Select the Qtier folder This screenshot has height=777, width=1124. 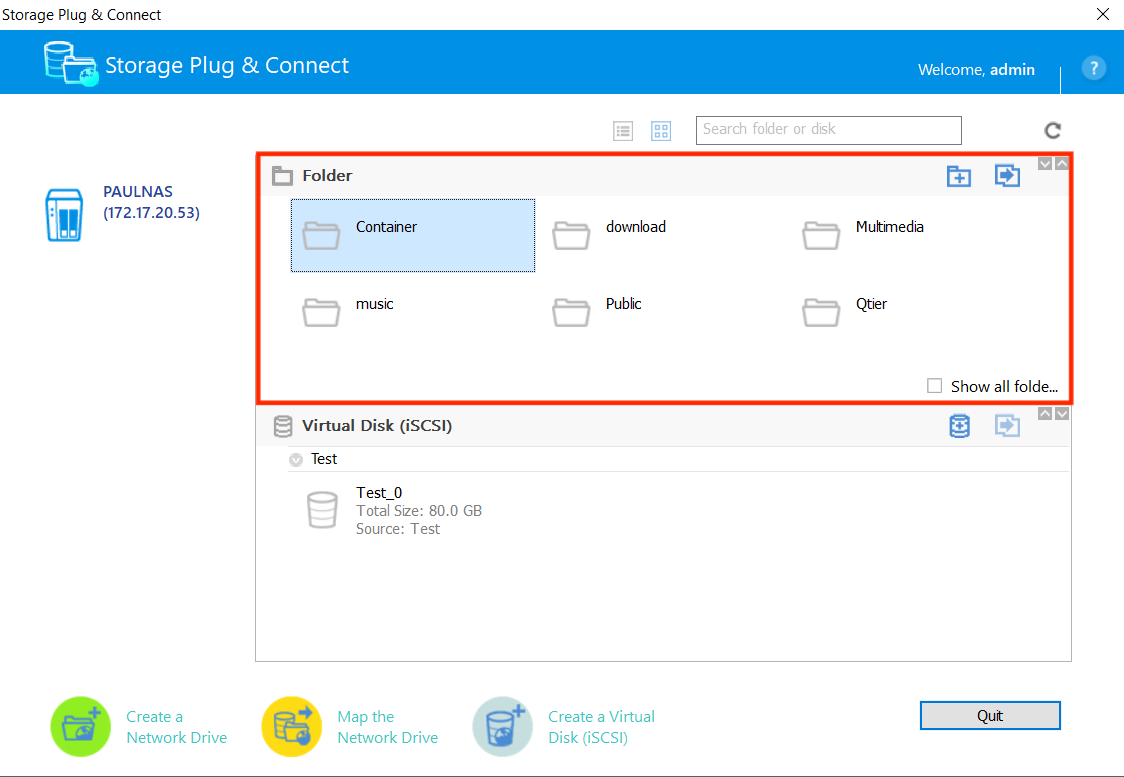coord(844,313)
